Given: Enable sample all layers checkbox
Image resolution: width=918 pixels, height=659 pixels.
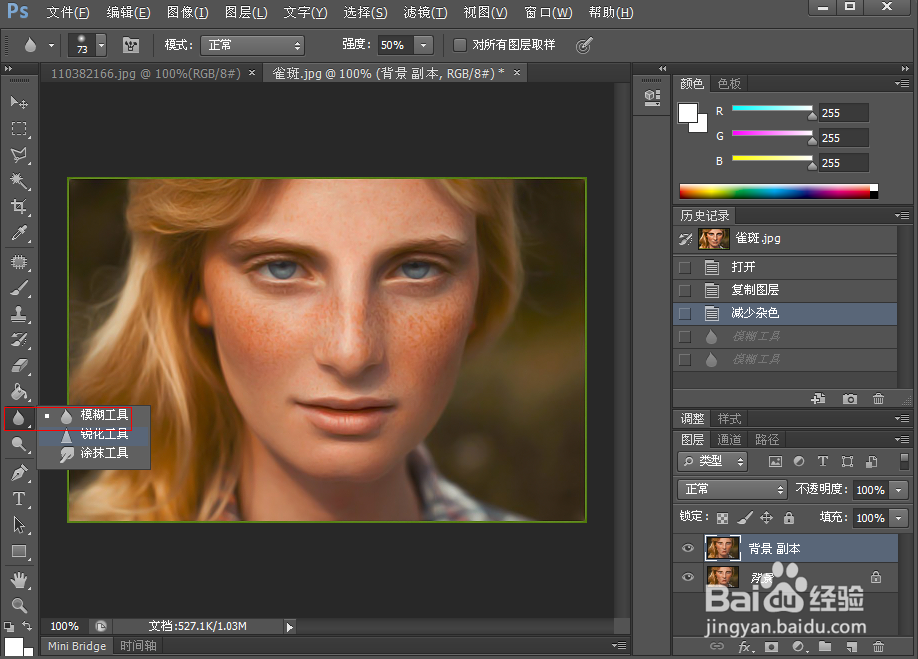Looking at the screenshot, I should pyautogui.click(x=460, y=45).
